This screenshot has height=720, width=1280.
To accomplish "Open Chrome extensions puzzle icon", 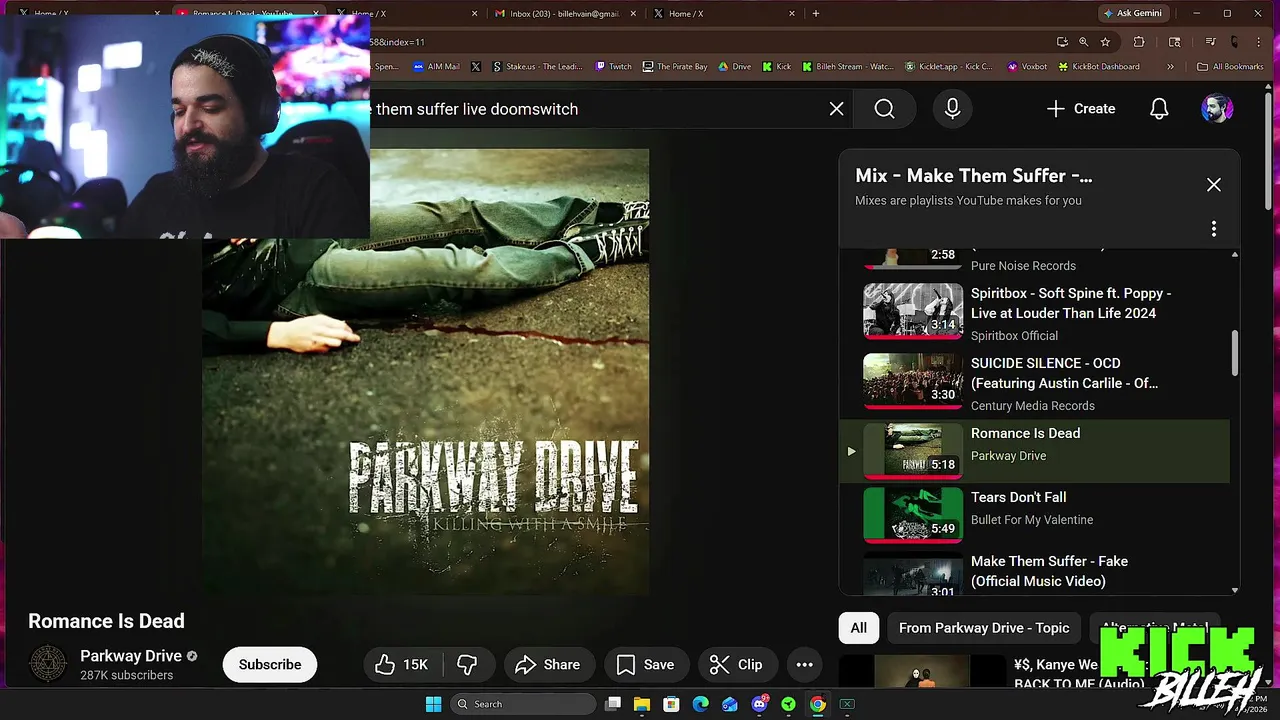I will point(1139,42).
